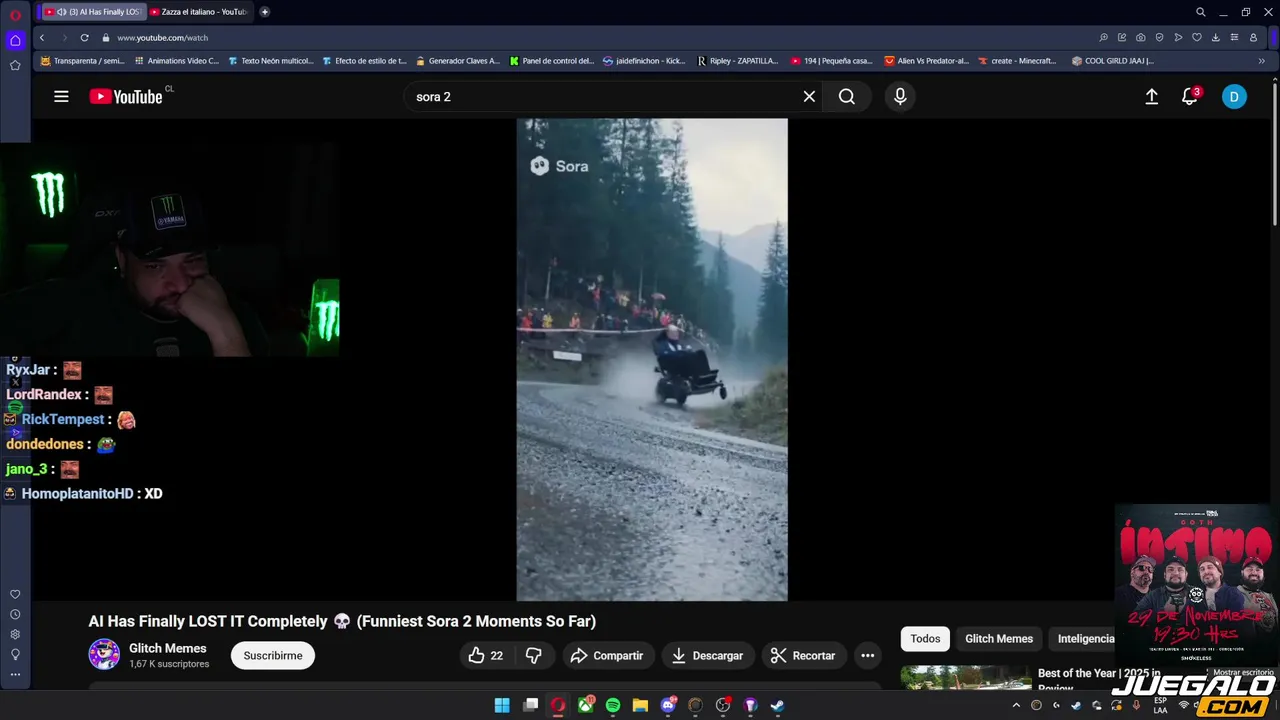
Task: Open the 'Texto Neón multicol...' bookmark
Action: (270, 61)
